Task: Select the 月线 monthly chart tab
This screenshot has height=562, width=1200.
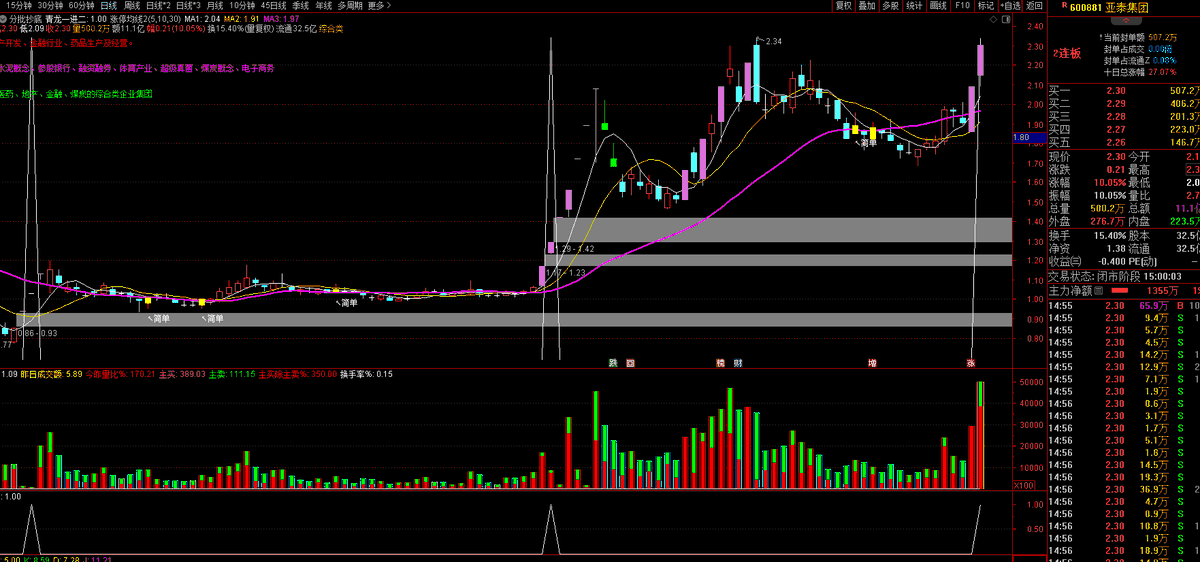Action: (x=214, y=5)
